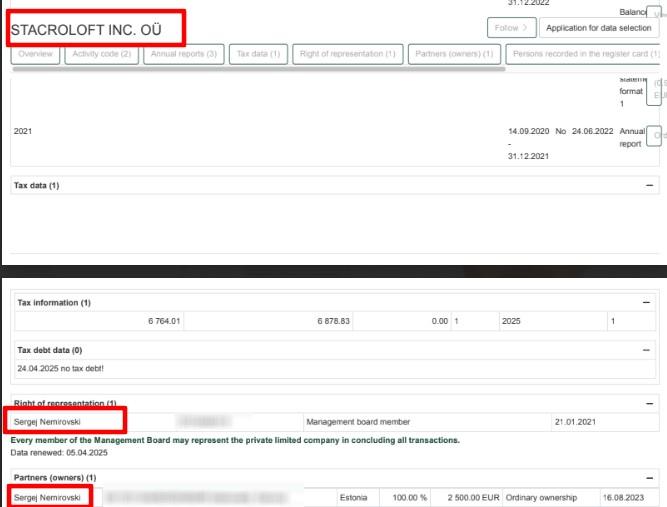Select the Tax data (1) tab

258,54
